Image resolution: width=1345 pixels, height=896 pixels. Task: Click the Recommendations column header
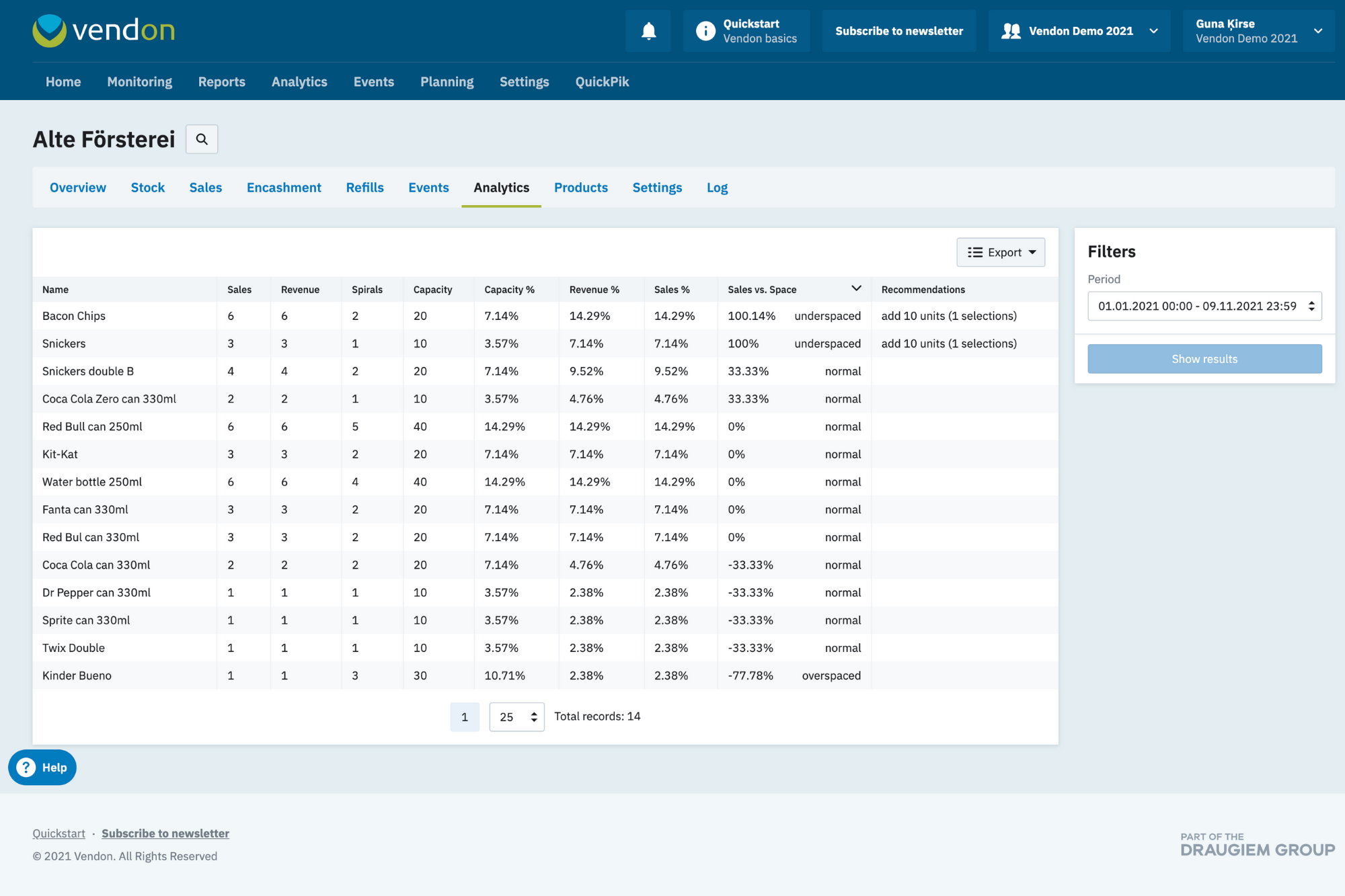tap(923, 289)
